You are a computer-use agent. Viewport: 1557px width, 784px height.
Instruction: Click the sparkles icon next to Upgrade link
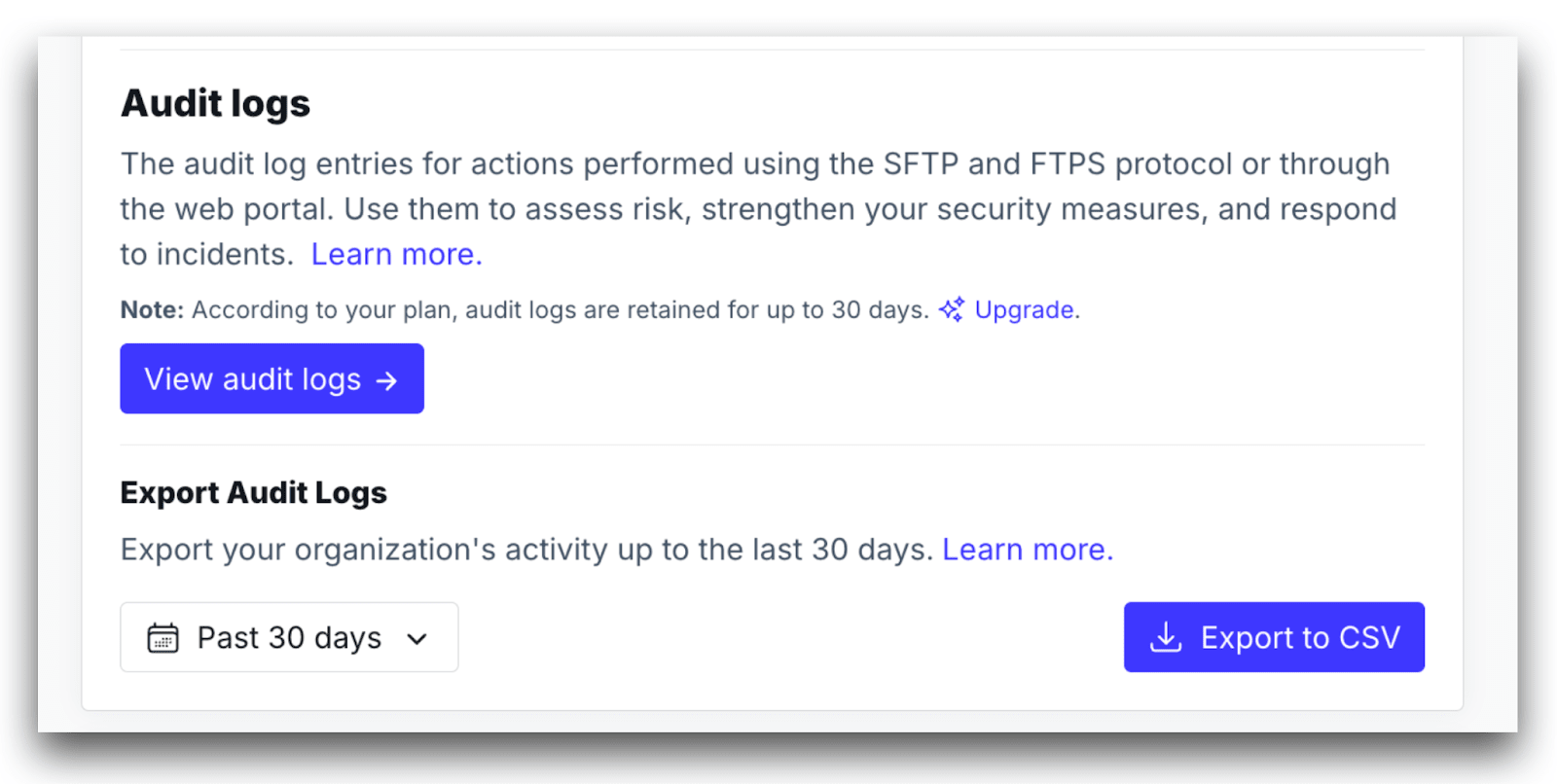(951, 309)
